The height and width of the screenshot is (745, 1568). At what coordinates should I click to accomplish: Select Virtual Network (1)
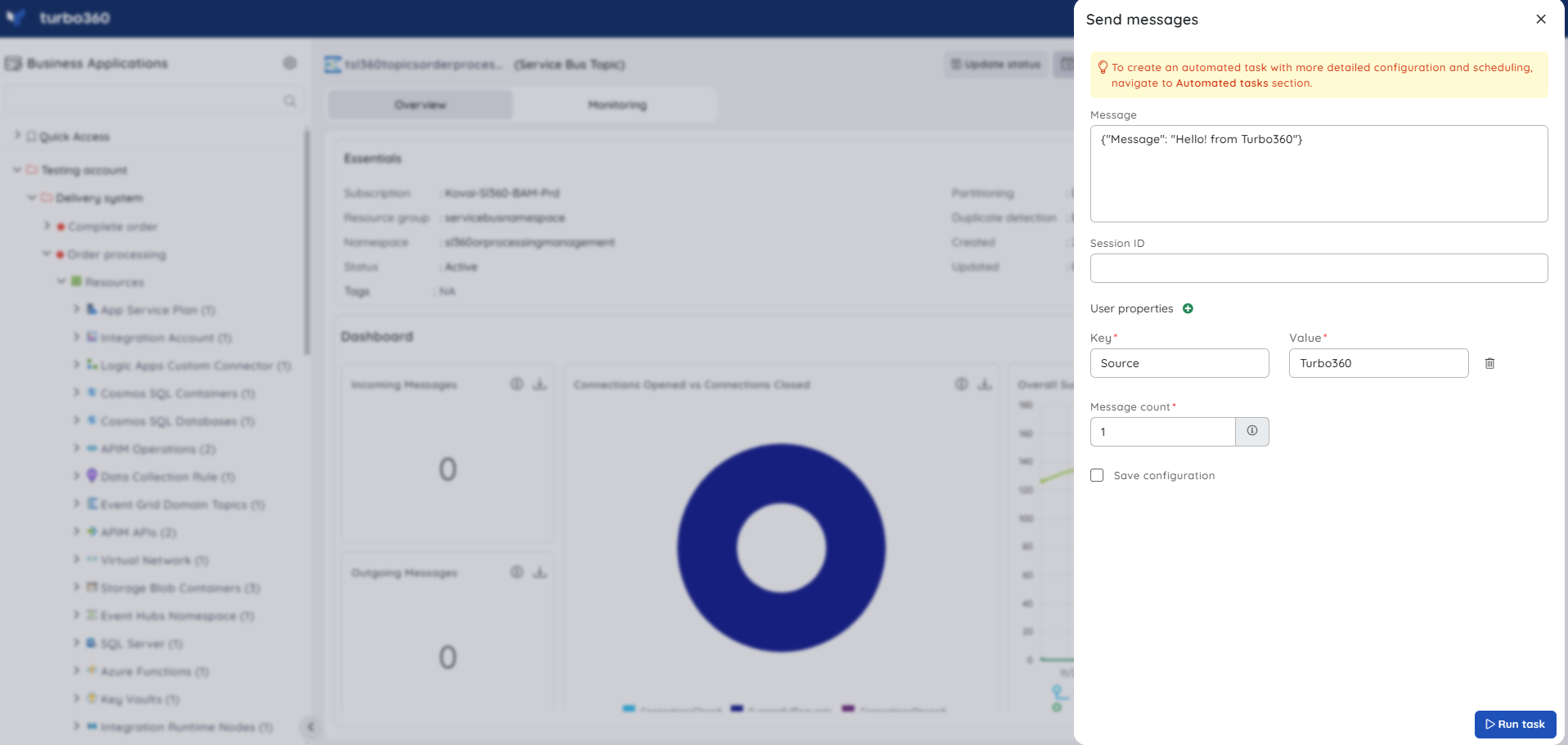[155, 560]
